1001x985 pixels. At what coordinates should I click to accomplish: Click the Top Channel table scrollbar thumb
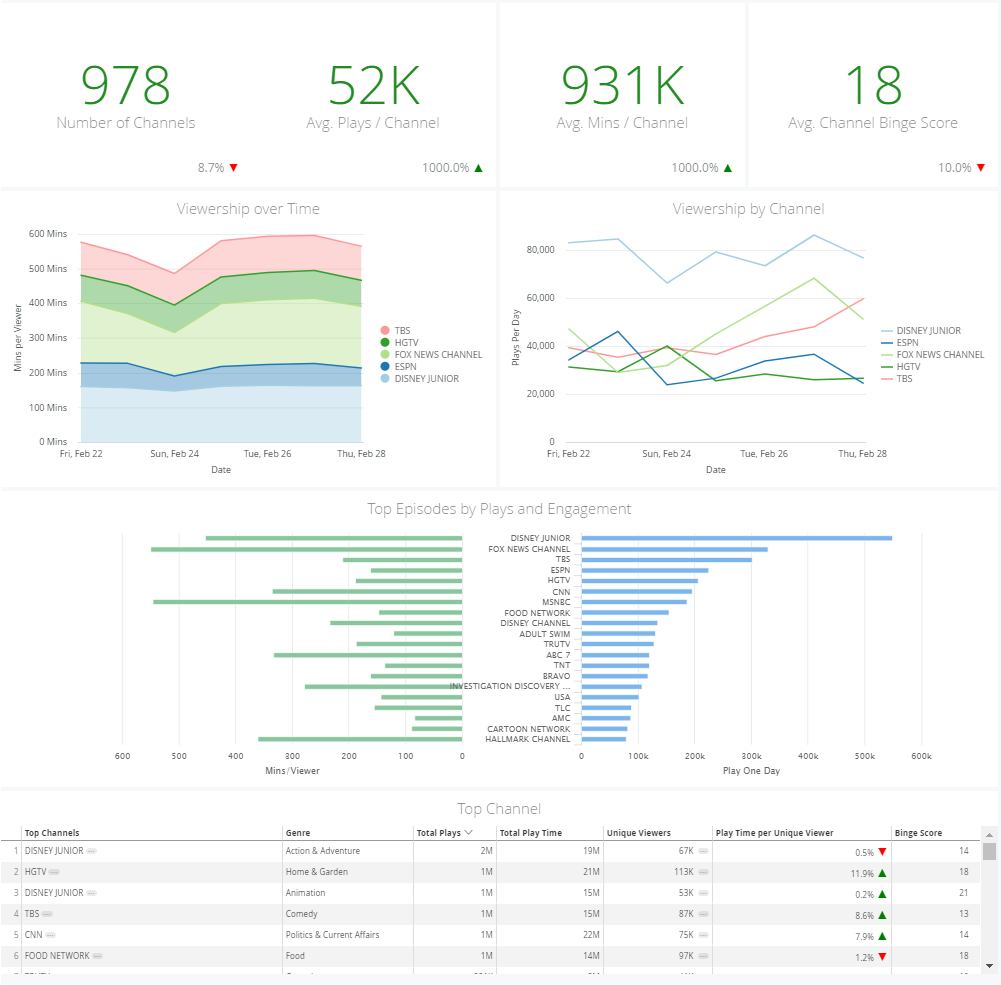pyautogui.click(x=989, y=852)
